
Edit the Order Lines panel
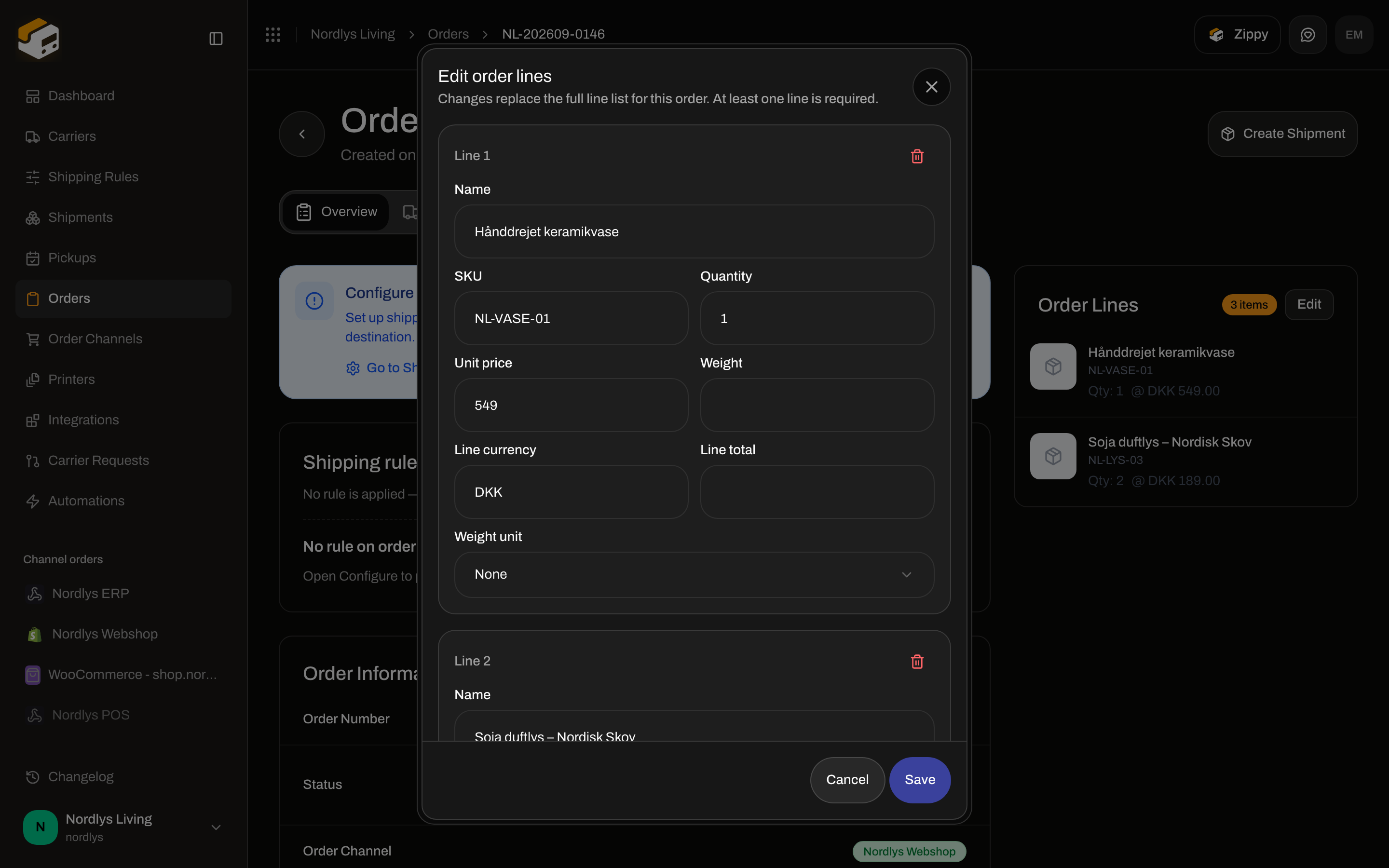click(x=1308, y=304)
